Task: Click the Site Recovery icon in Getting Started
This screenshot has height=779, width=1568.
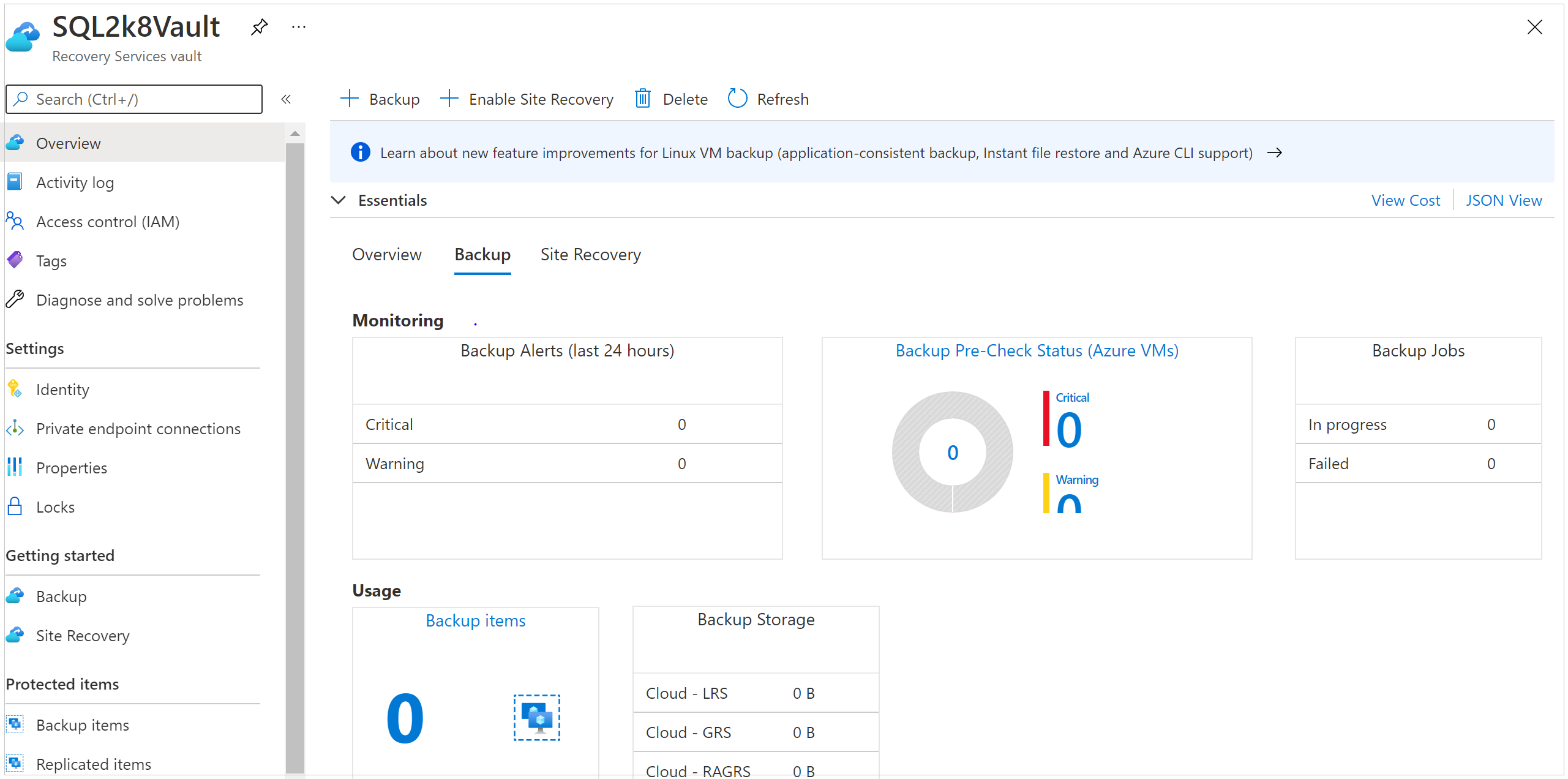Action: 14,634
